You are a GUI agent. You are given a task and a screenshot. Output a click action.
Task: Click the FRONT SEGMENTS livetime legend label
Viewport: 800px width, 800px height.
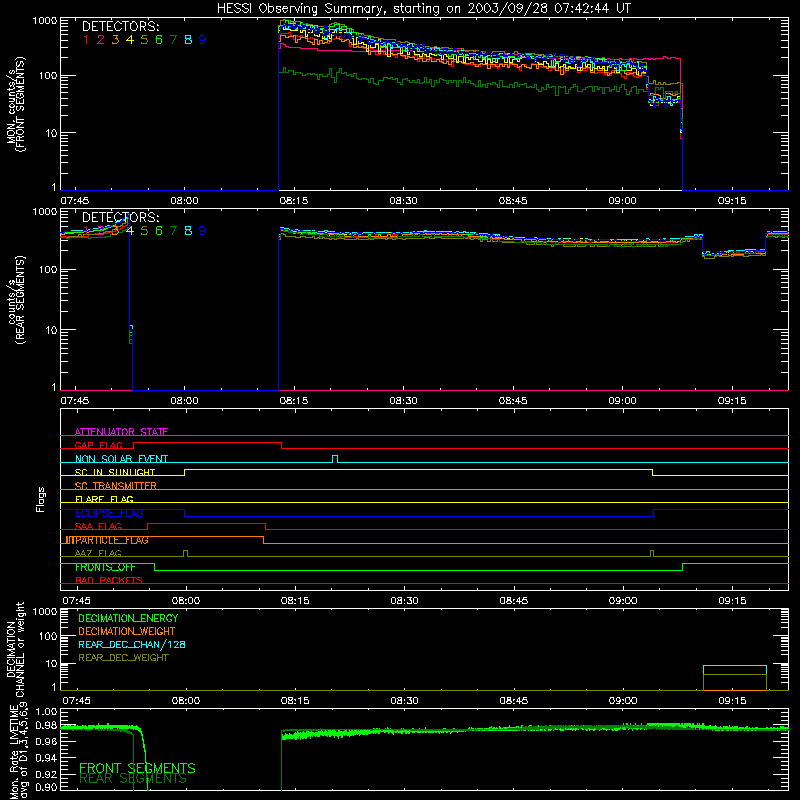tap(137, 768)
